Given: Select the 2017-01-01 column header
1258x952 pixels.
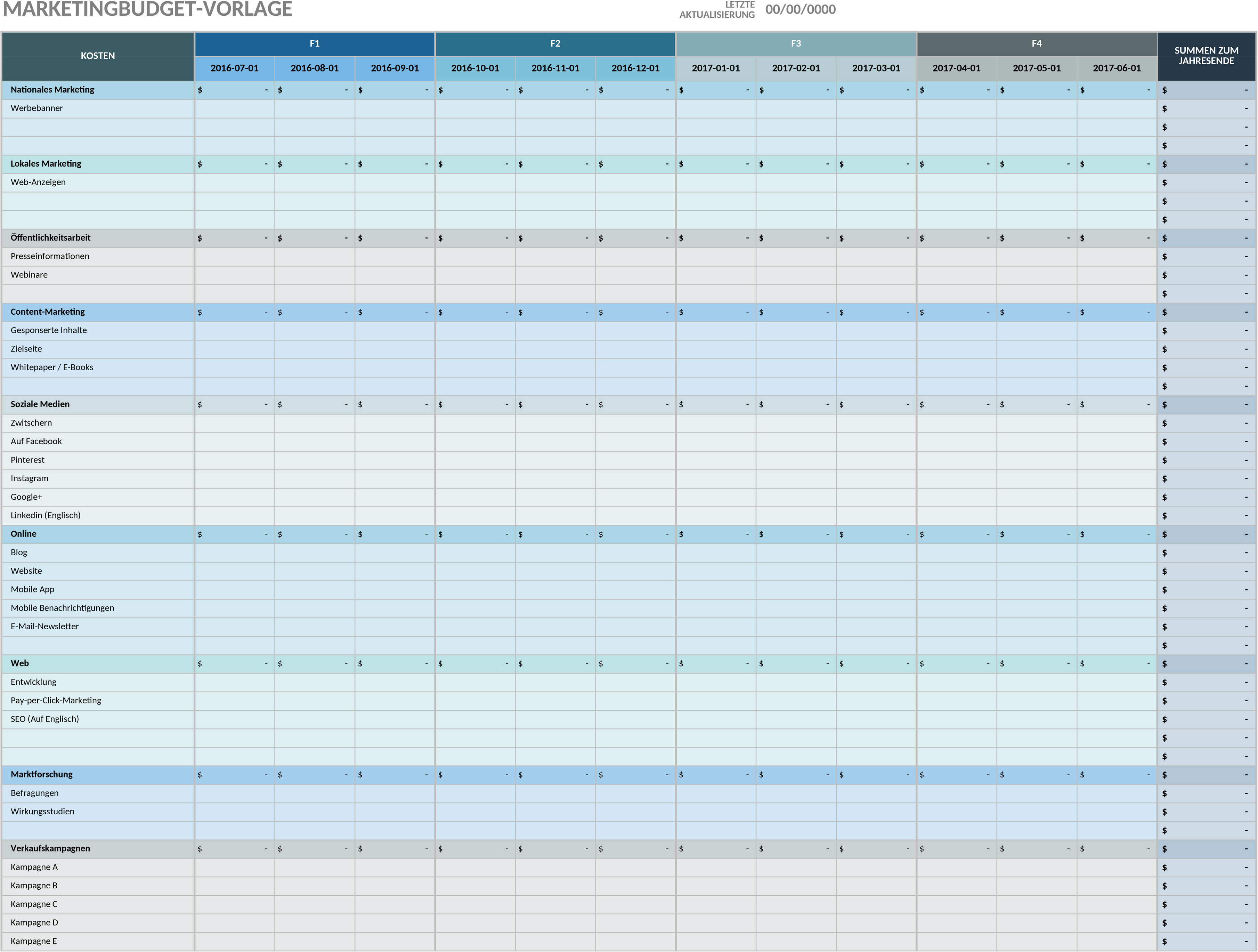Looking at the screenshot, I should coord(715,68).
